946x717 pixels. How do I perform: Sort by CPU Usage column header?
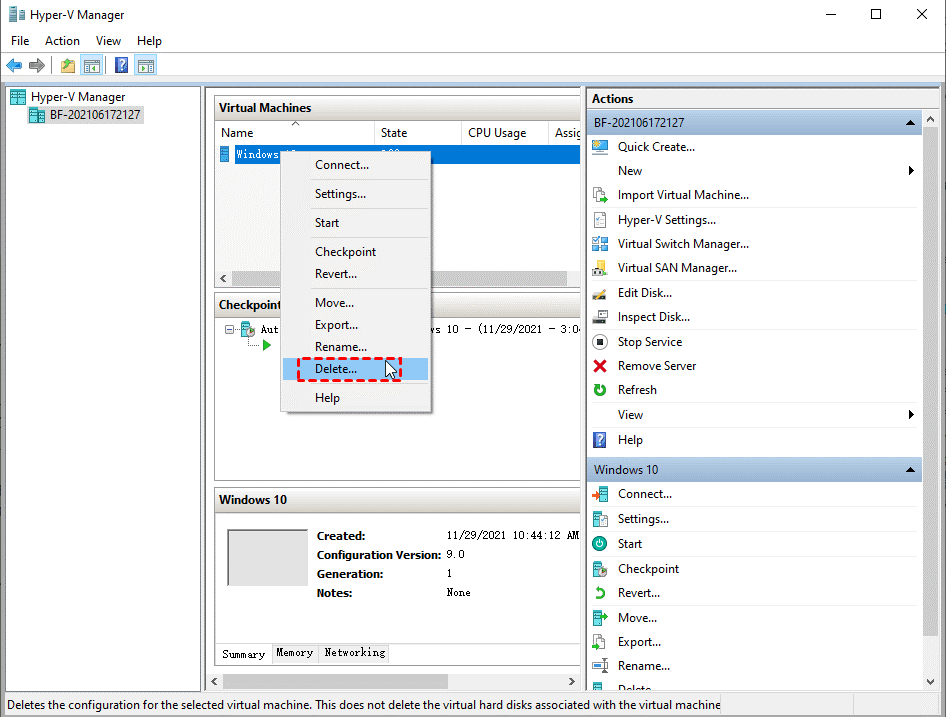pos(505,133)
